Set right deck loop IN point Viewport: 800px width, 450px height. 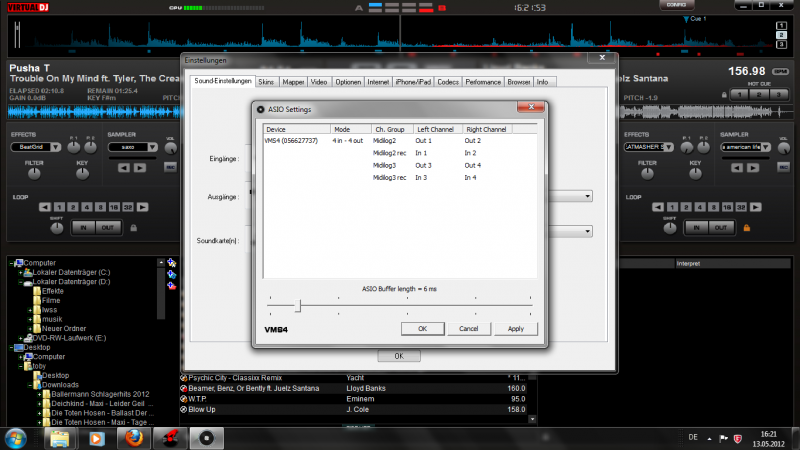(696, 228)
